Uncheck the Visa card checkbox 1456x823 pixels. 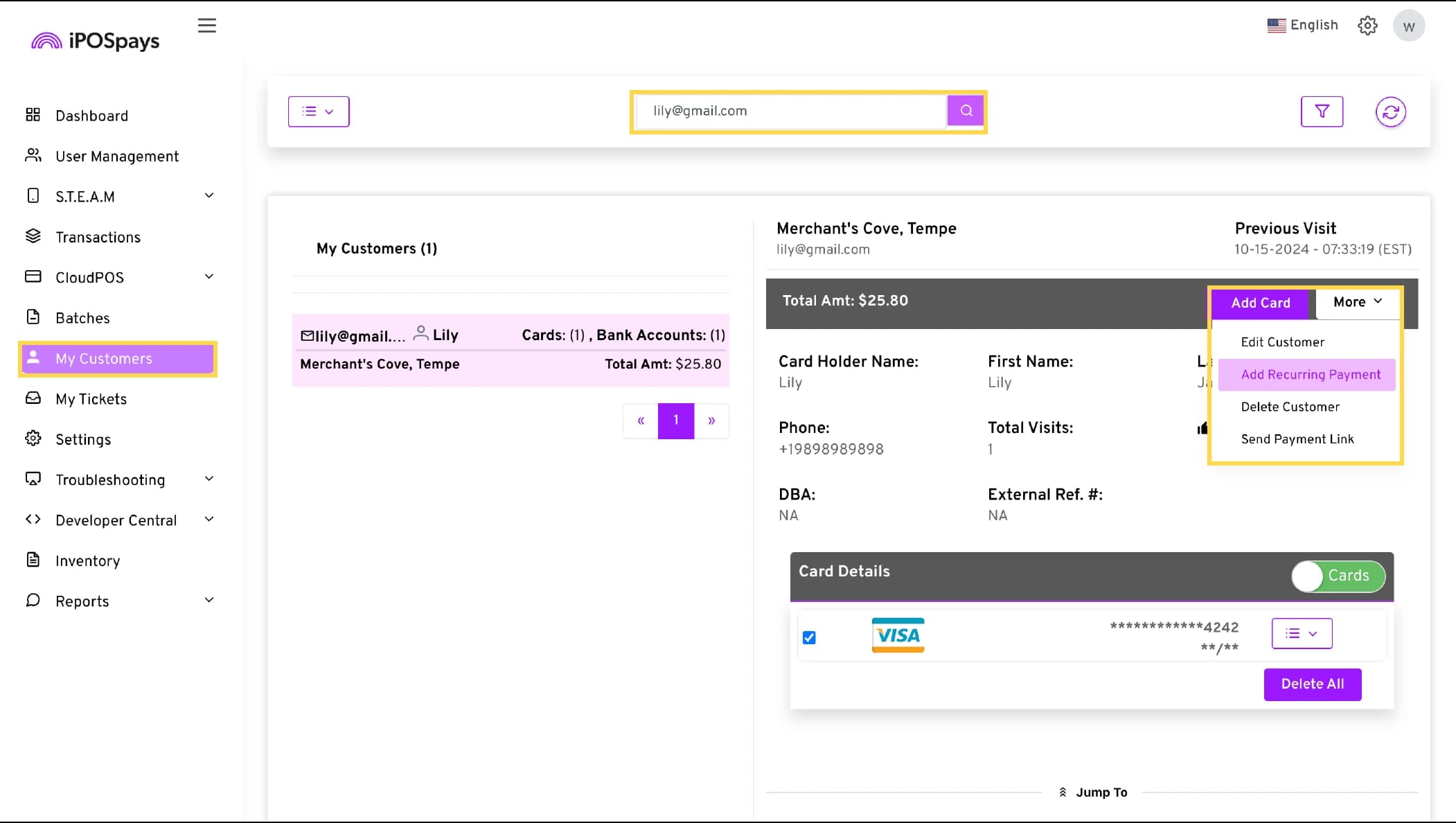(809, 637)
